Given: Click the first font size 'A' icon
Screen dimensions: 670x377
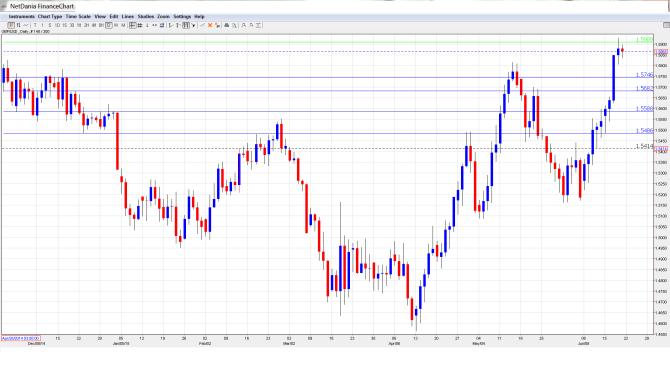Looking at the screenshot, I should tap(244, 26).
